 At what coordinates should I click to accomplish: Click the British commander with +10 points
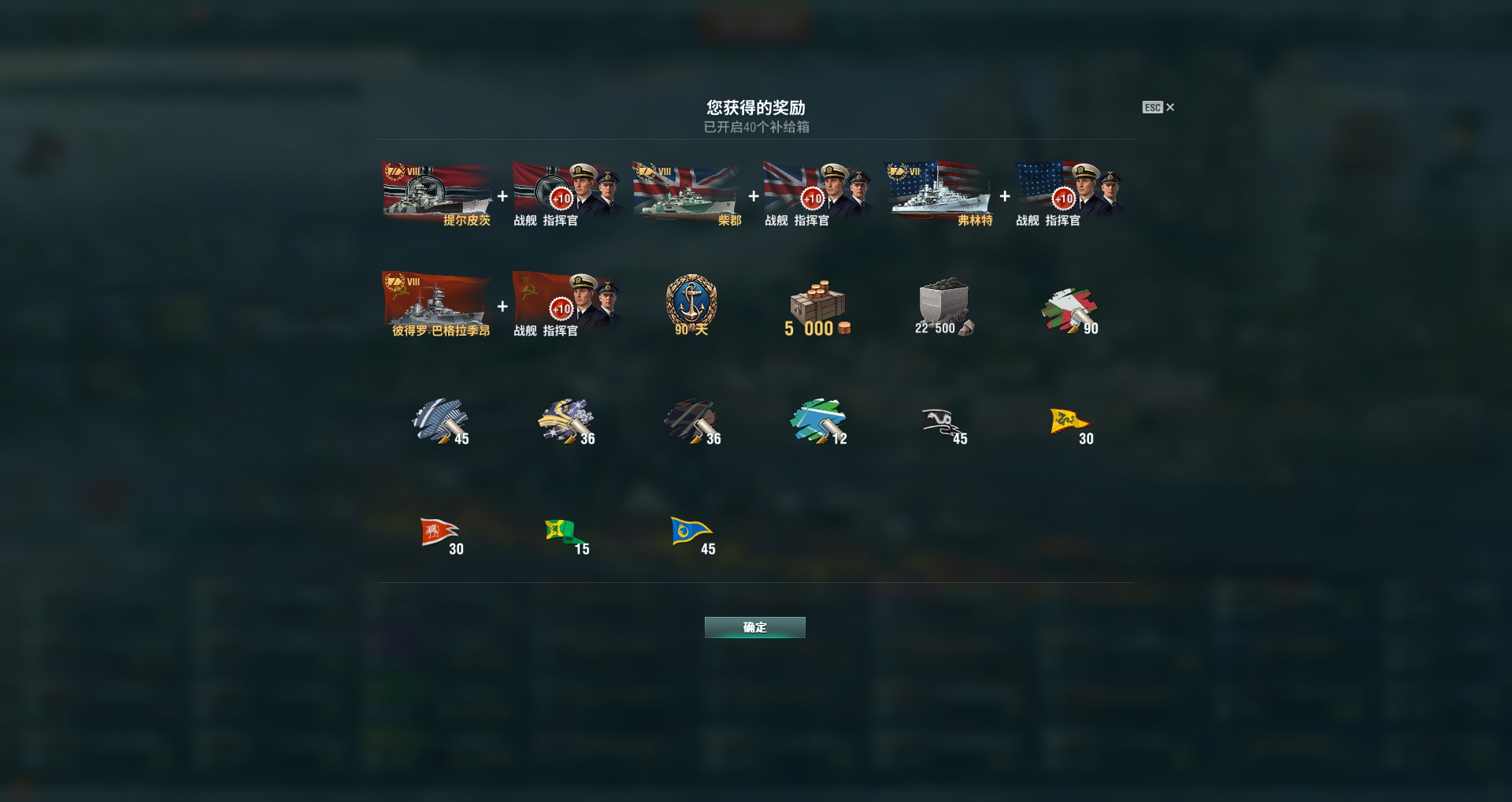(817, 195)
